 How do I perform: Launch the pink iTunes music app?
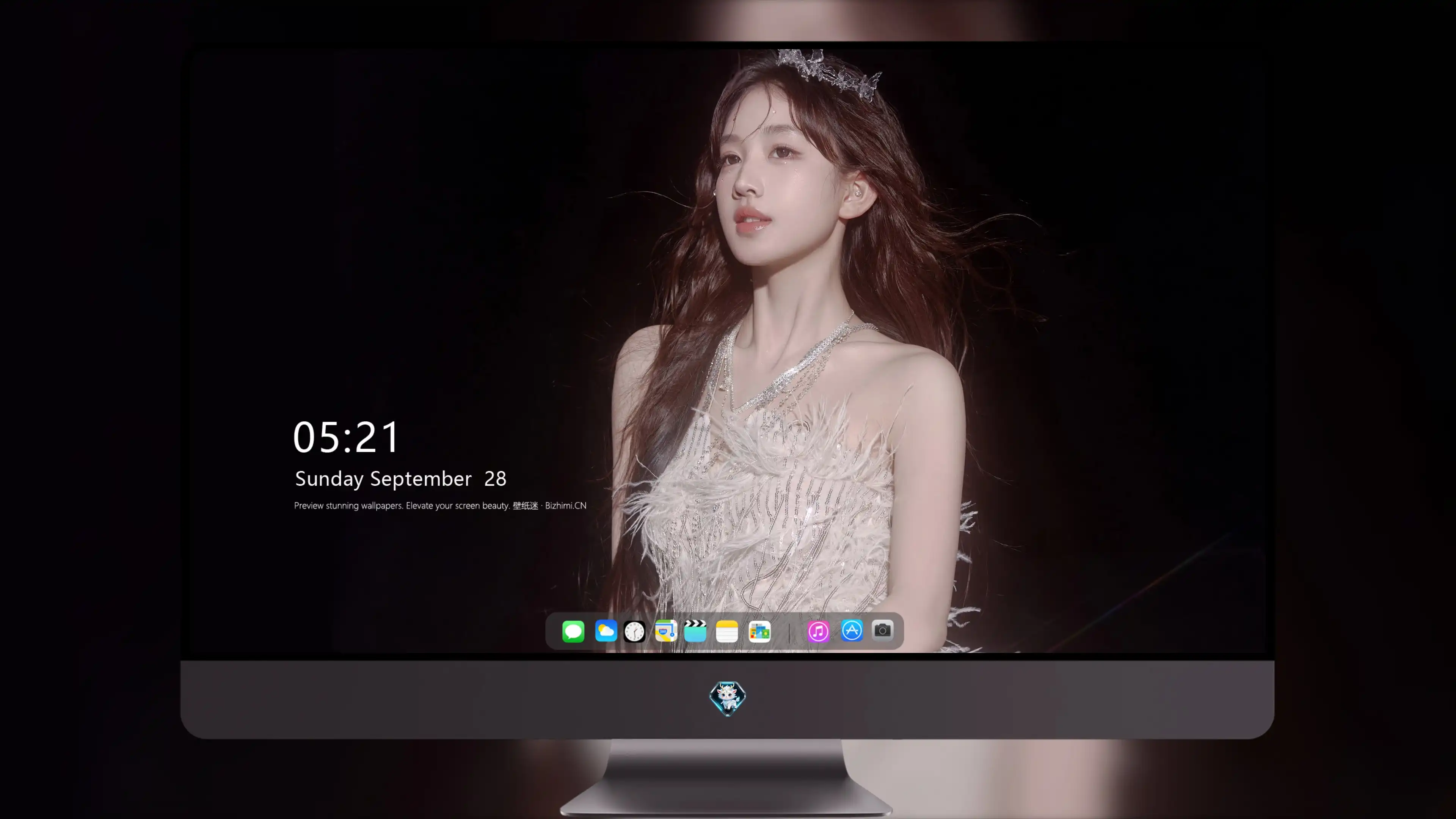coord(819,631)
